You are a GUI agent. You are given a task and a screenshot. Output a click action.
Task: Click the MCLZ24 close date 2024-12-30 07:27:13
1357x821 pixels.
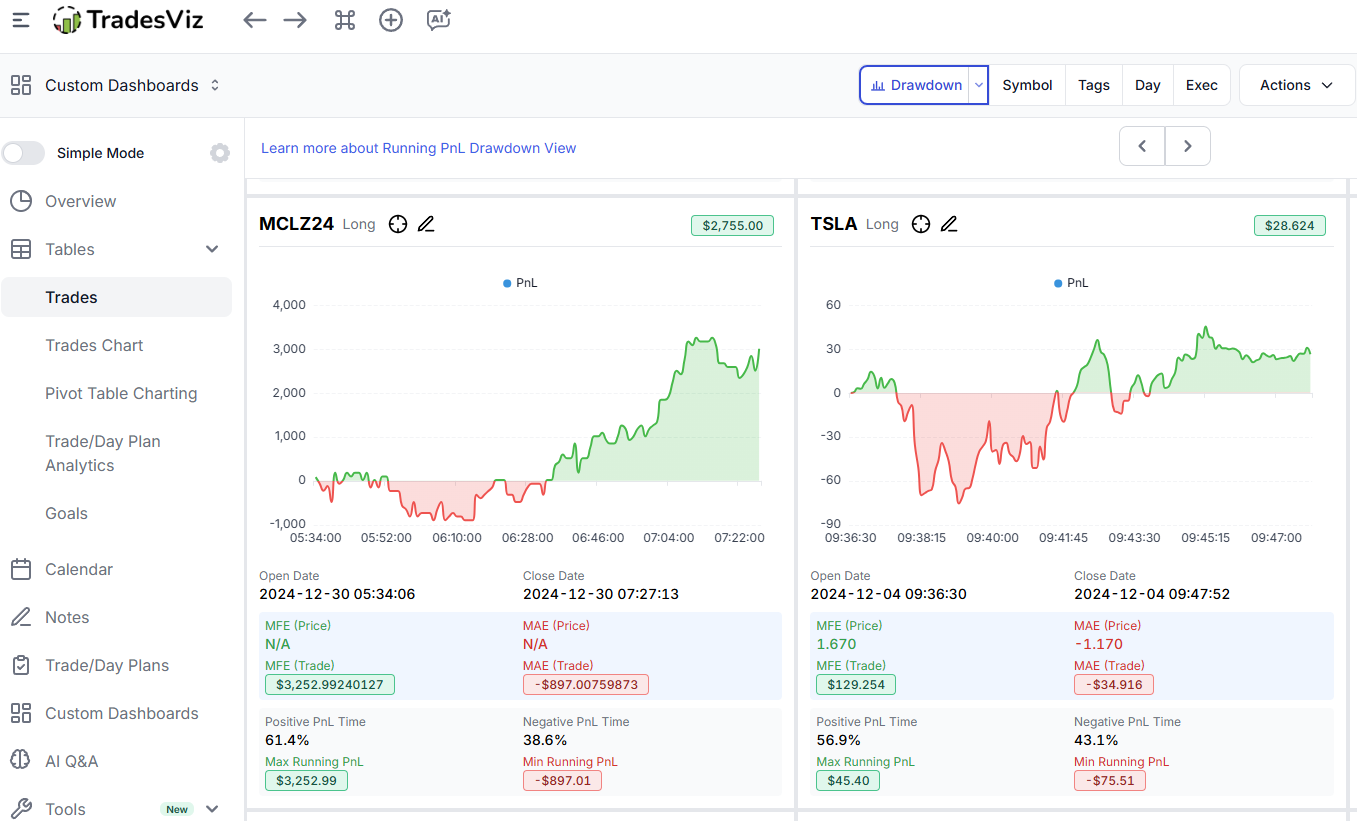(601, 594)
